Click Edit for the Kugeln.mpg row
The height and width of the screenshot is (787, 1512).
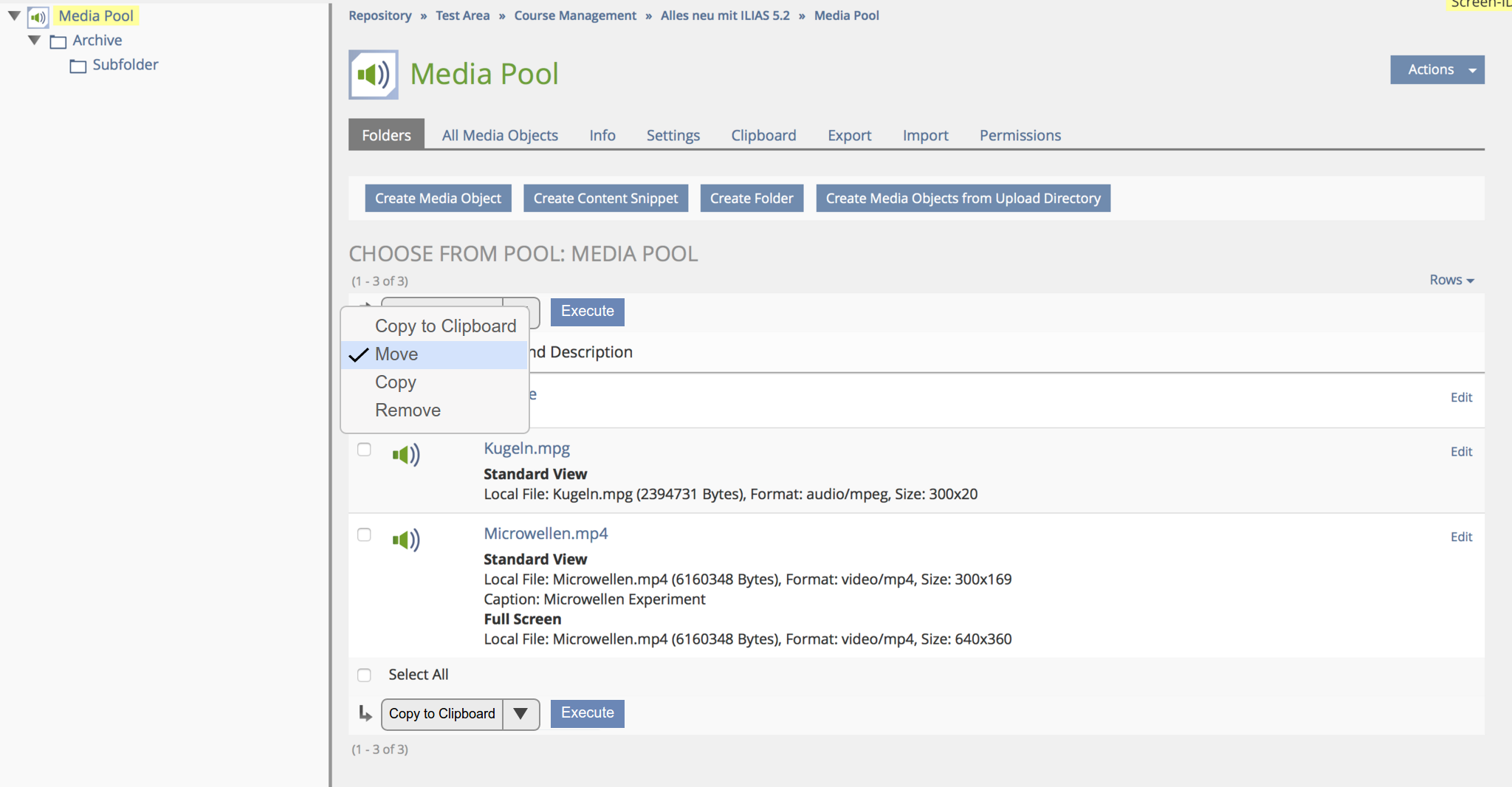tap(1460, 452)
